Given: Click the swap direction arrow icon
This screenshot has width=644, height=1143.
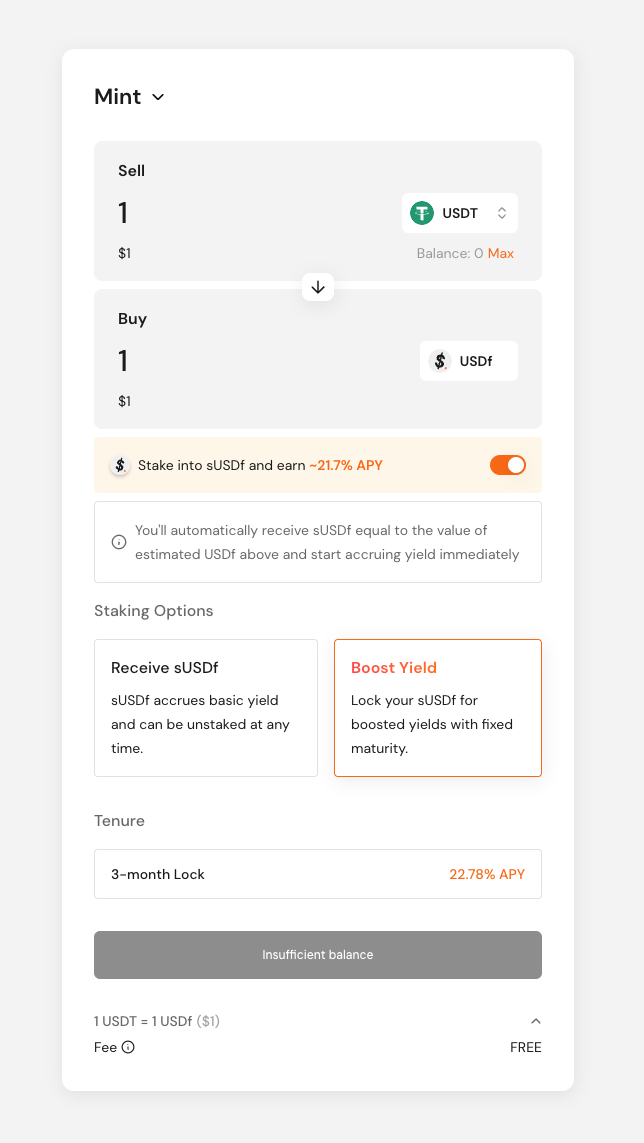Looking at the screenshot, I should pos(318,287).
